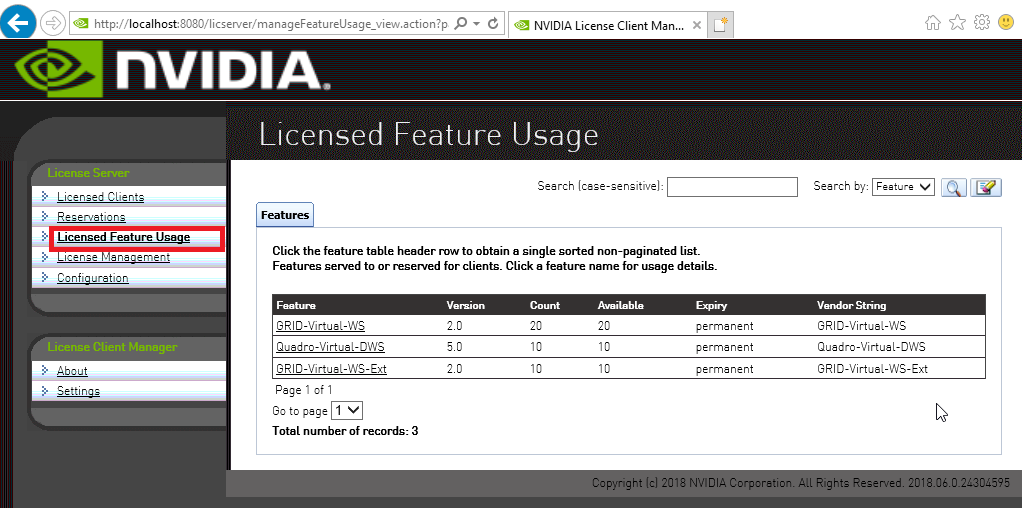Click the favorites star icon
1022x508 pixels.
pyautogui.click(x=958, y=22)
